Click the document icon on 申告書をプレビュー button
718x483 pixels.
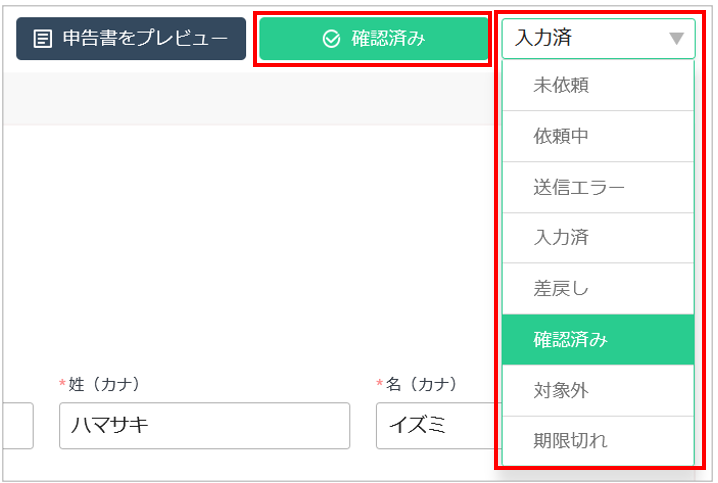(43, 39)
